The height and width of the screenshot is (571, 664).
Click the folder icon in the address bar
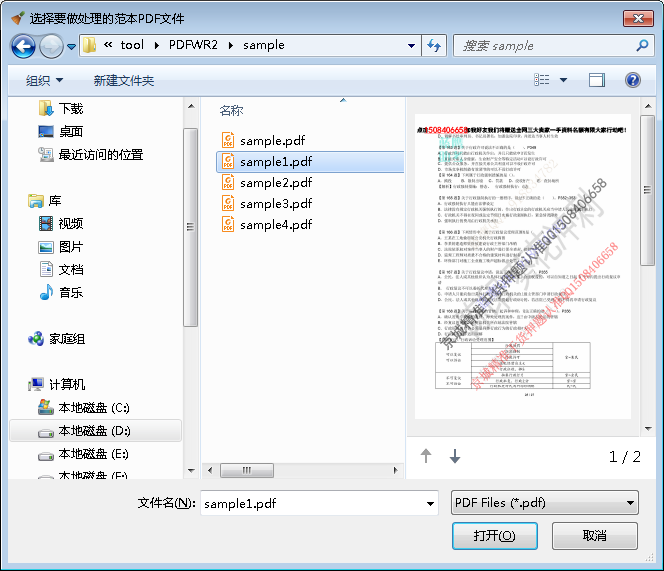[89, 45]
